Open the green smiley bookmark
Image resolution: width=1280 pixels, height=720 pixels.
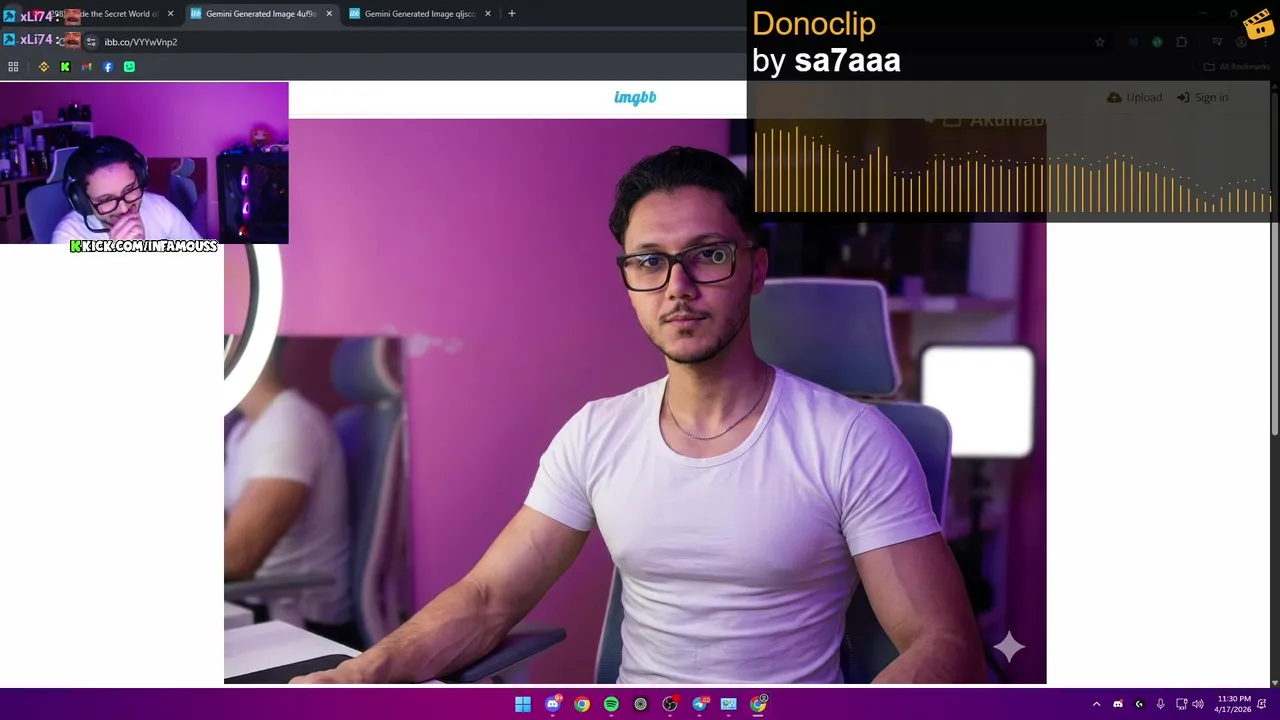click(129, 67)
